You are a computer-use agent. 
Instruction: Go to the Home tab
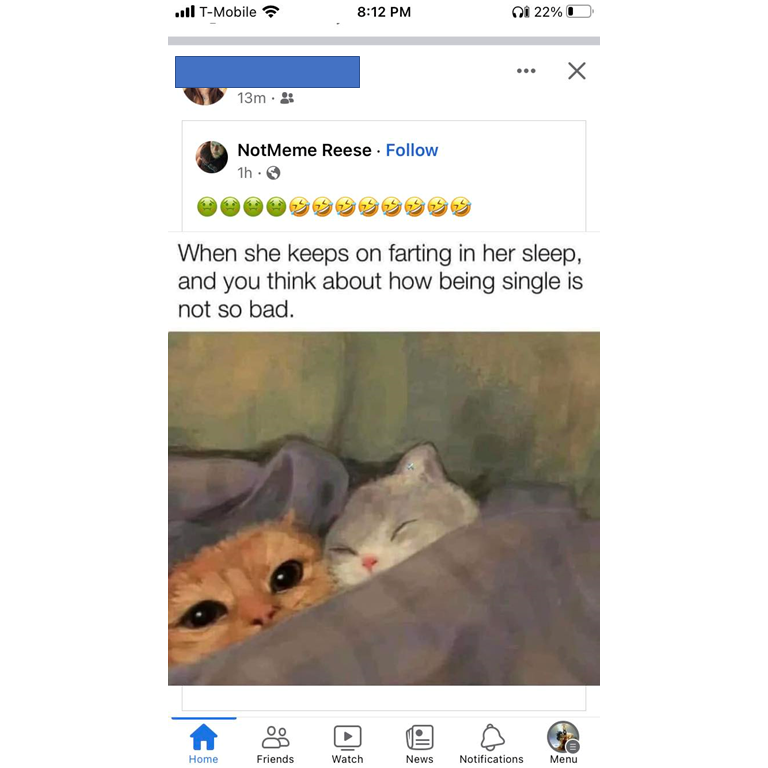click(x=203, y=744)
